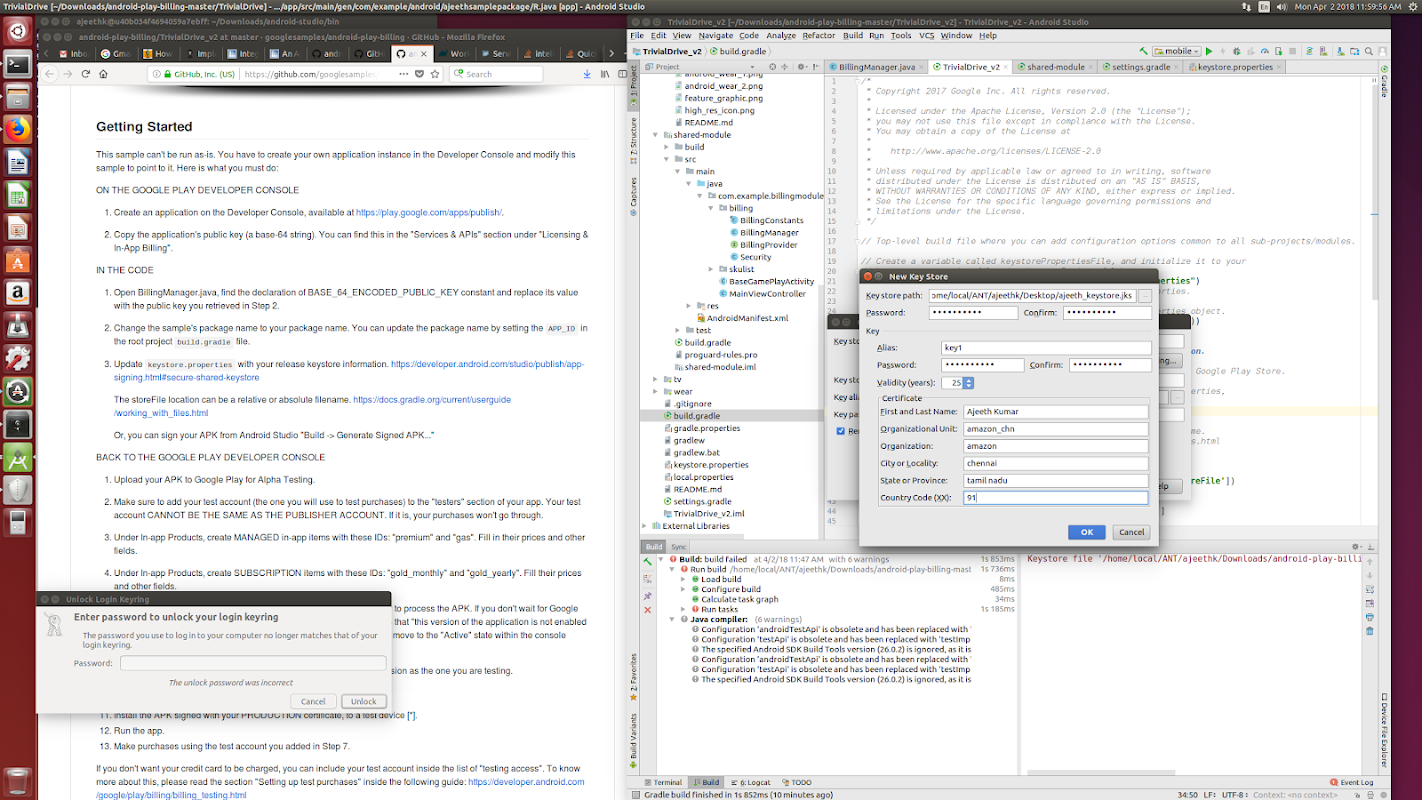Open Firefox from the Ubuntu launcher
The image size is (1422, 800).
(x=17, y=130)
